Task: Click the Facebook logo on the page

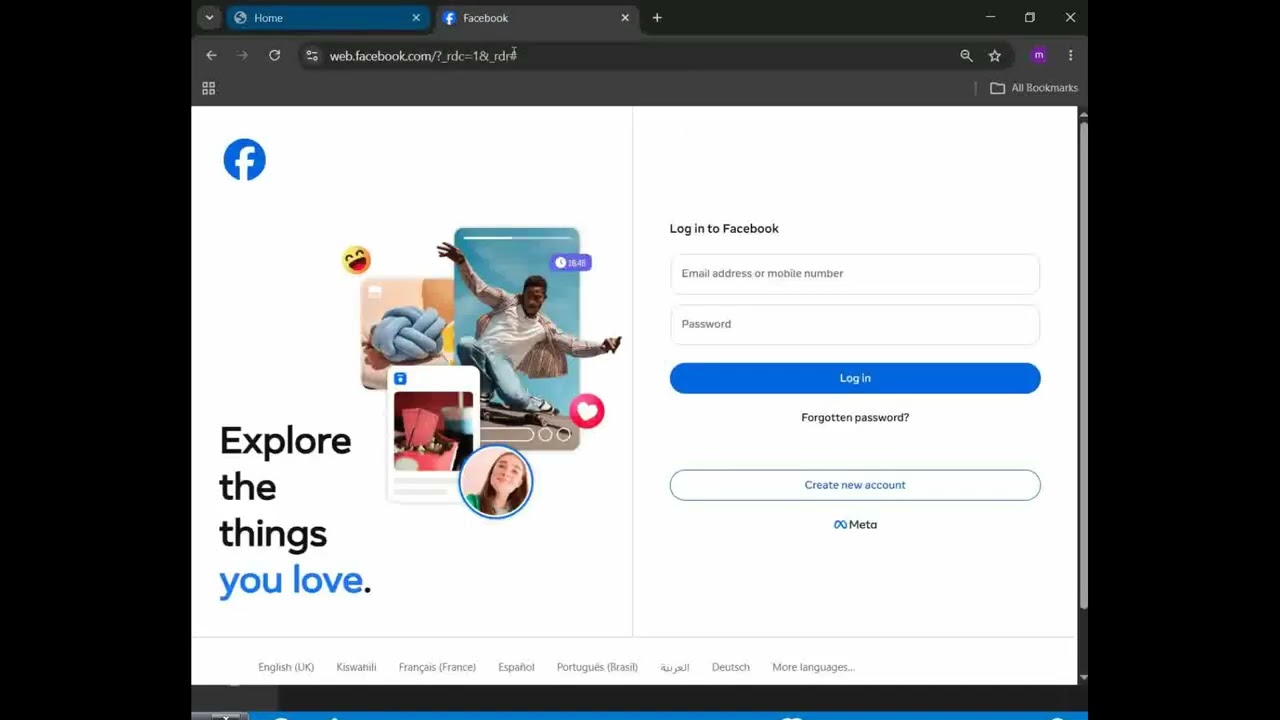Action: [x=244, y=160]
